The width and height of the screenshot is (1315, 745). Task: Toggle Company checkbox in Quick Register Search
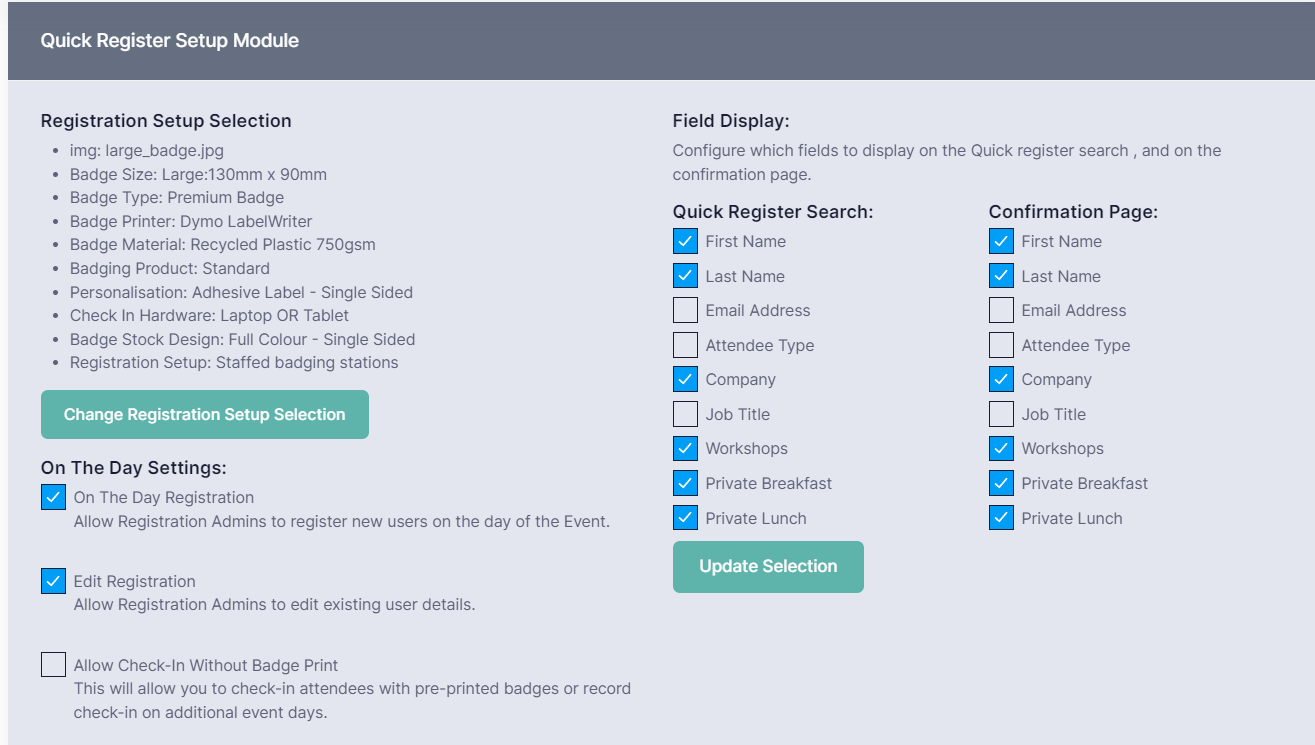685,379
